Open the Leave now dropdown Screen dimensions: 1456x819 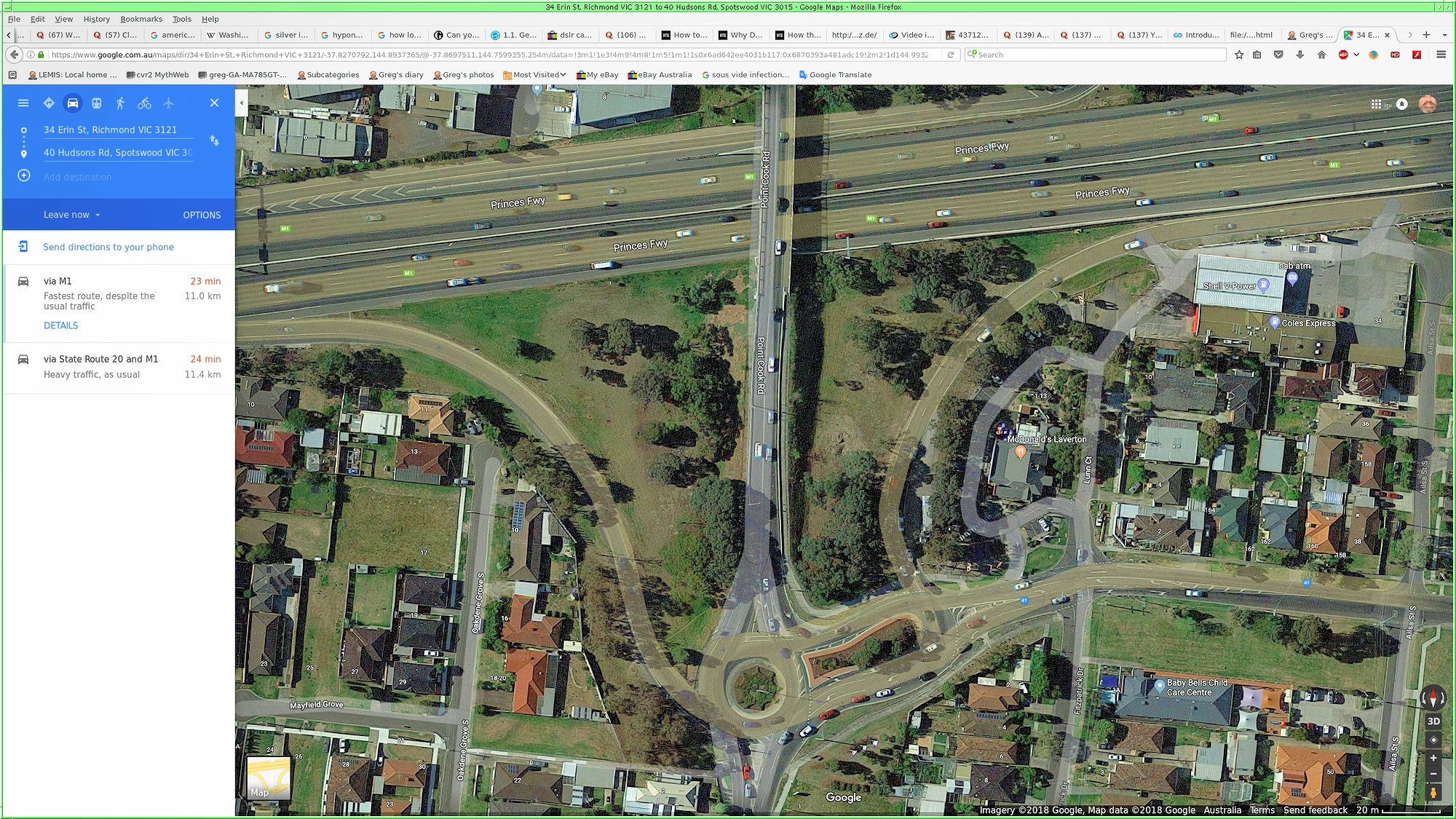[x=72, y=215]
